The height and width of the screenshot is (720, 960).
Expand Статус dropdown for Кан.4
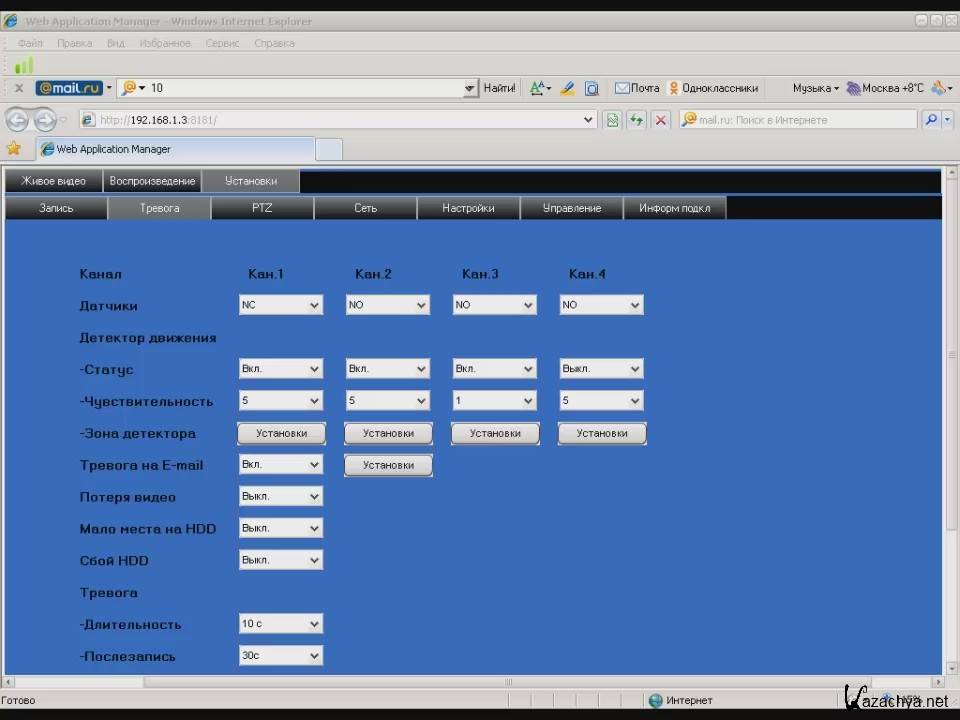point(601,369)
